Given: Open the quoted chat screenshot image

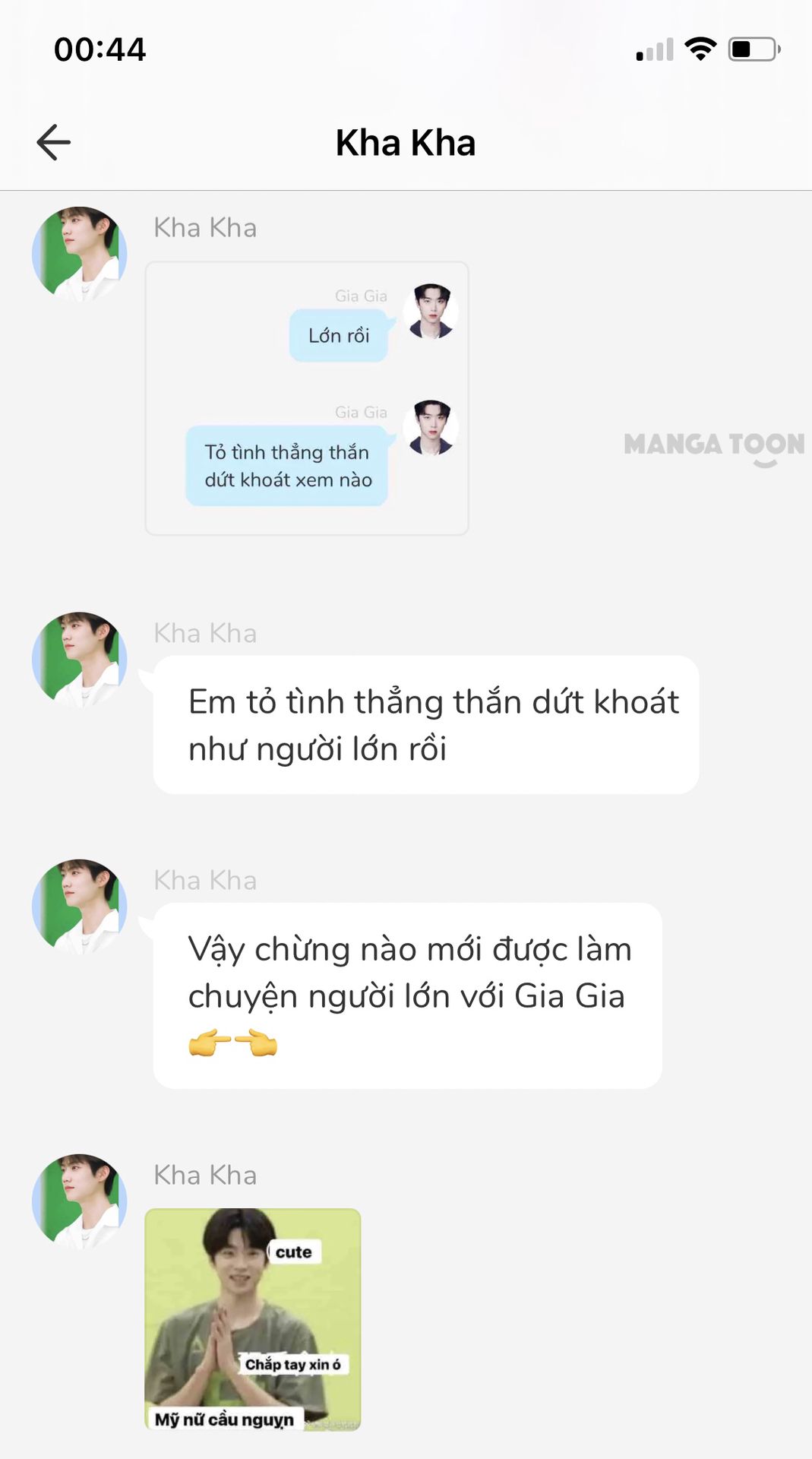Looking at the screenshot, I should click(307, 398).
